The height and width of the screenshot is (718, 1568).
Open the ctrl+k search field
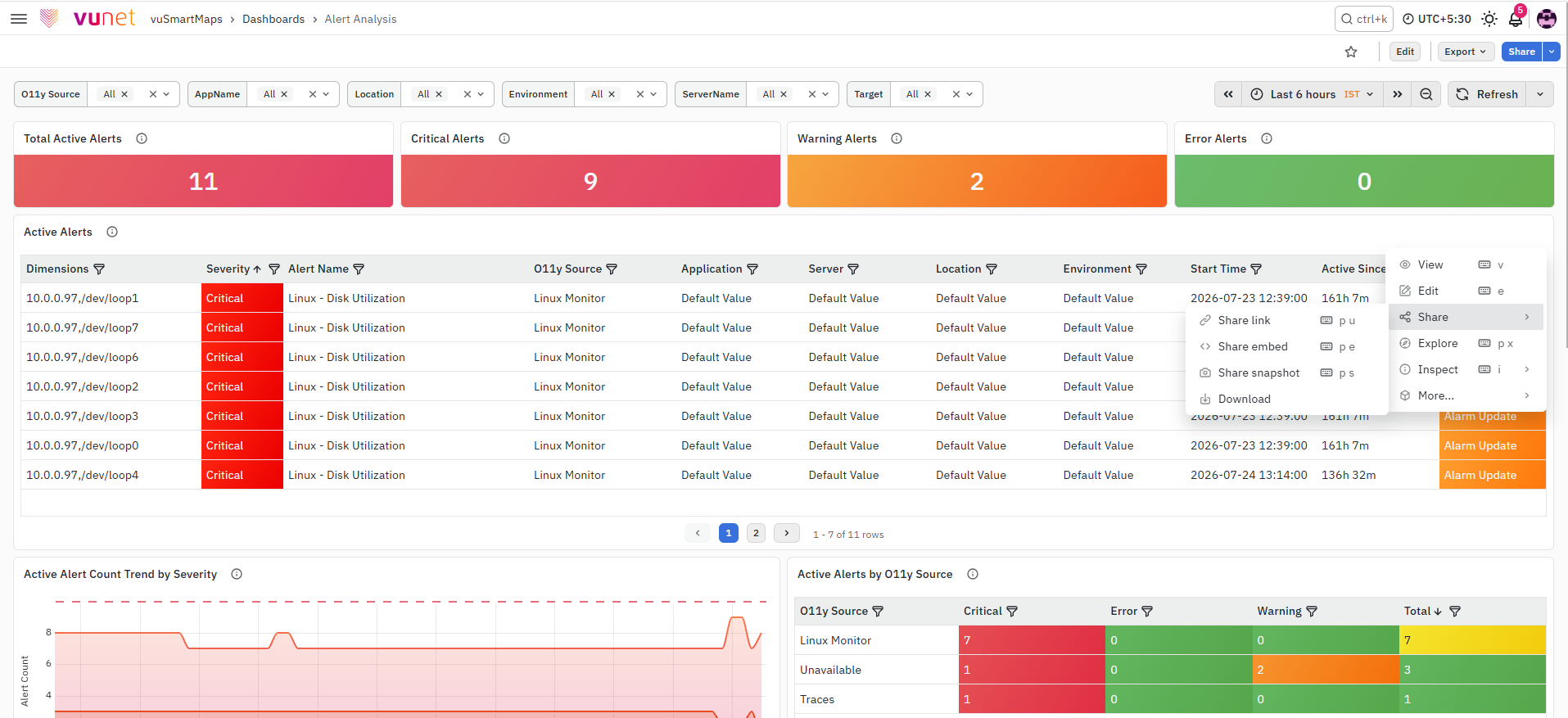pyautogui.click(x=1364, y=19)
